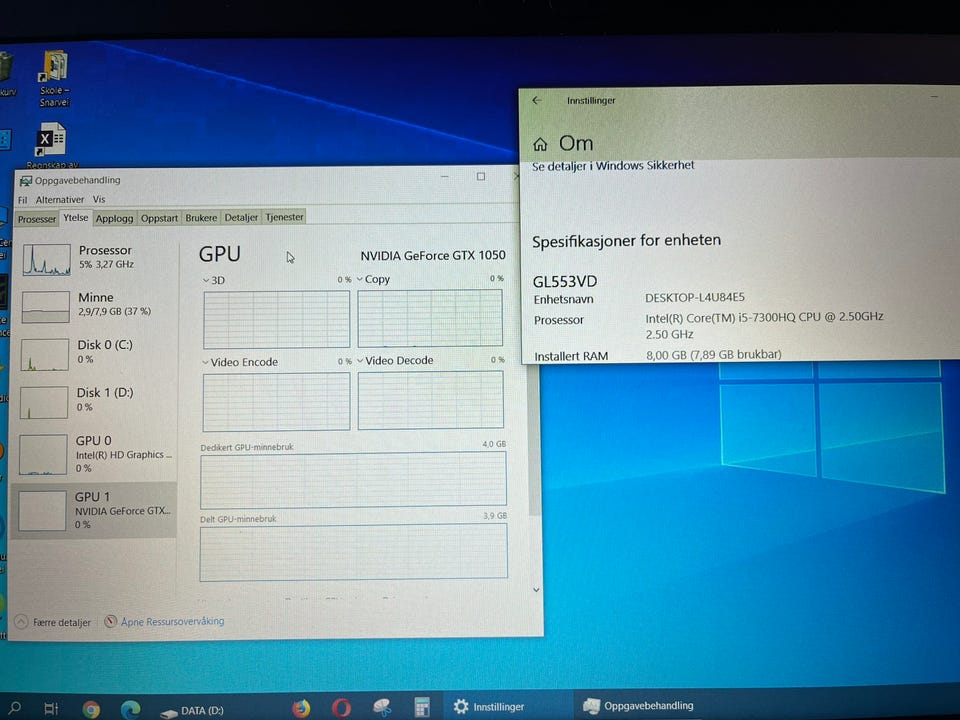This screenshot has width=960, height=720.
Task: Open the Oppstart tab
Action: 159,218
